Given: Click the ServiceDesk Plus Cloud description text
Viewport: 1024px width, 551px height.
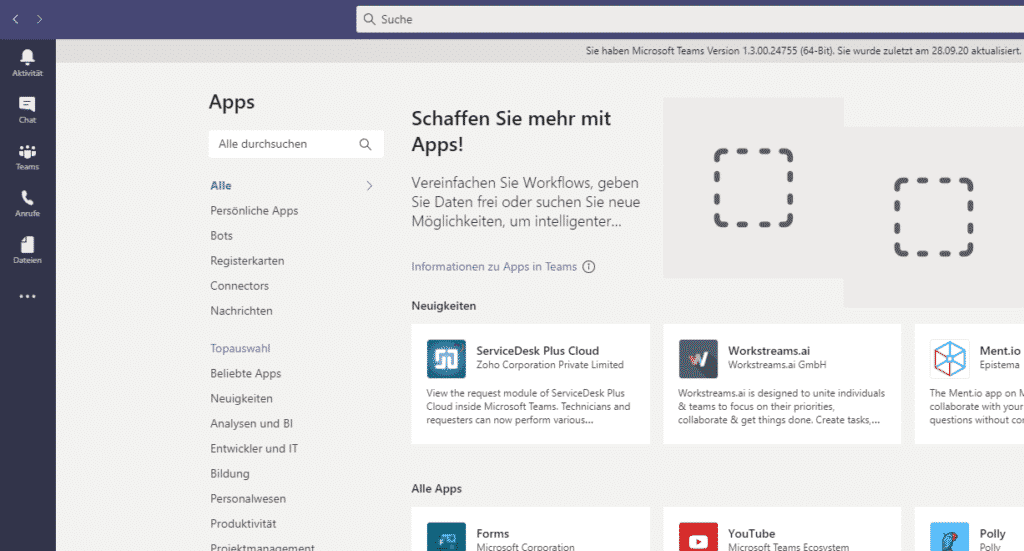Looking at the screenshot, I should tap(528, 406).
